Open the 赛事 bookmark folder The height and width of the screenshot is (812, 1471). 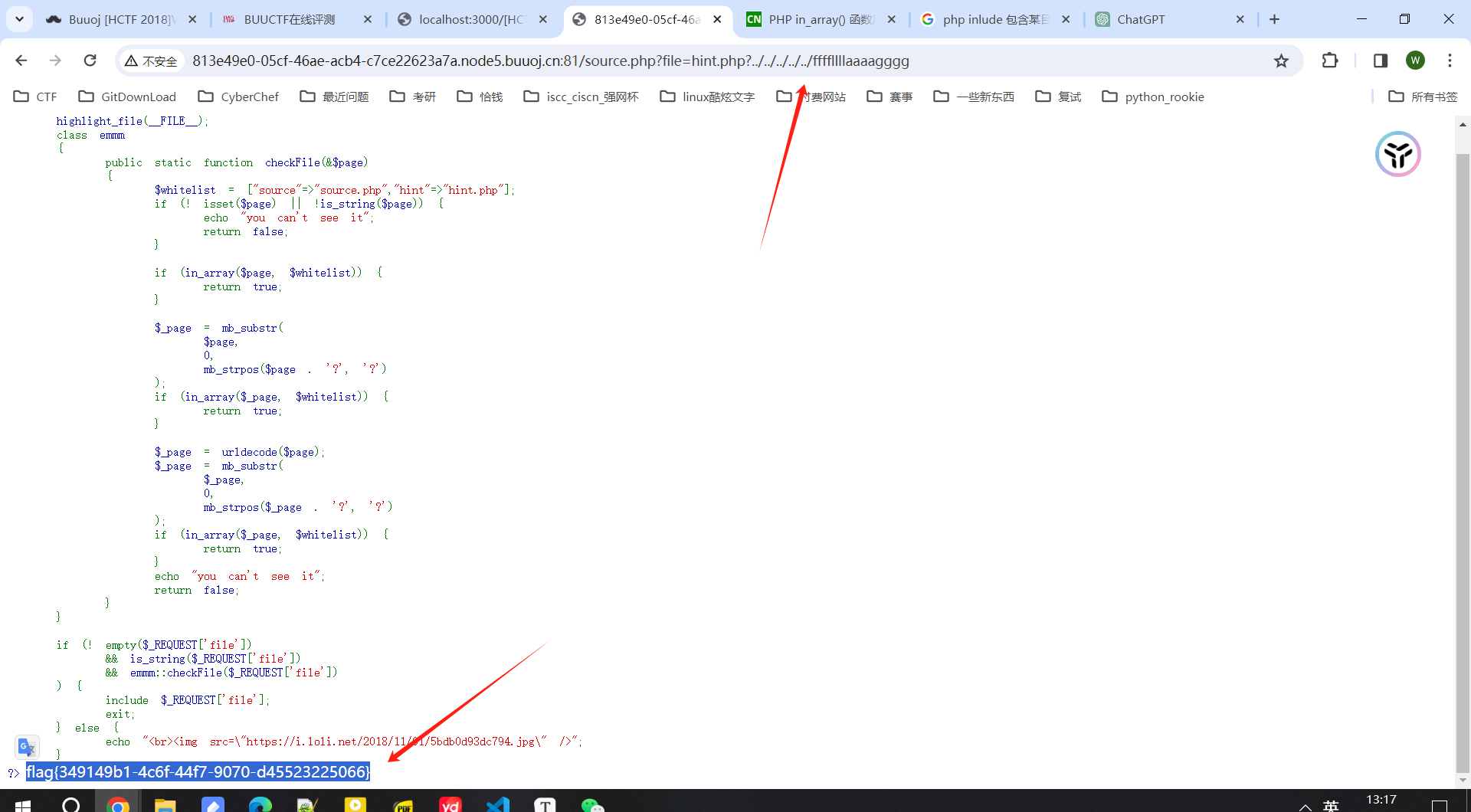tap(889, 97)
